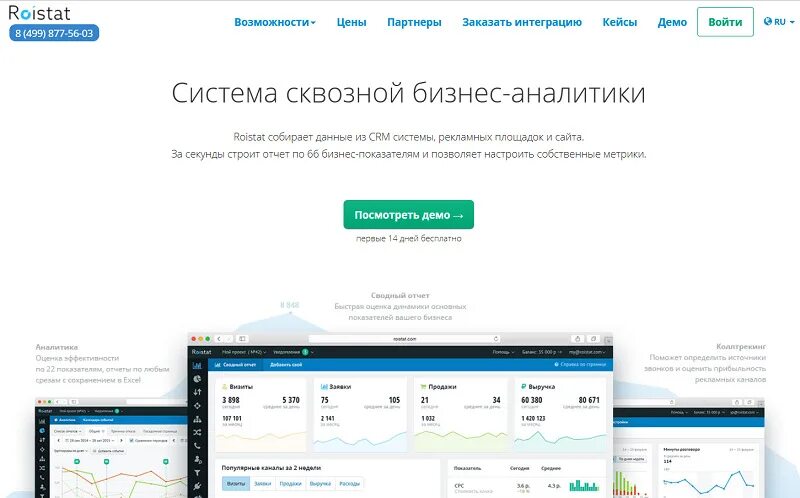This screenshot has height=498, width=800.
Task: Click the Выручка stats card
Action: 560,415
